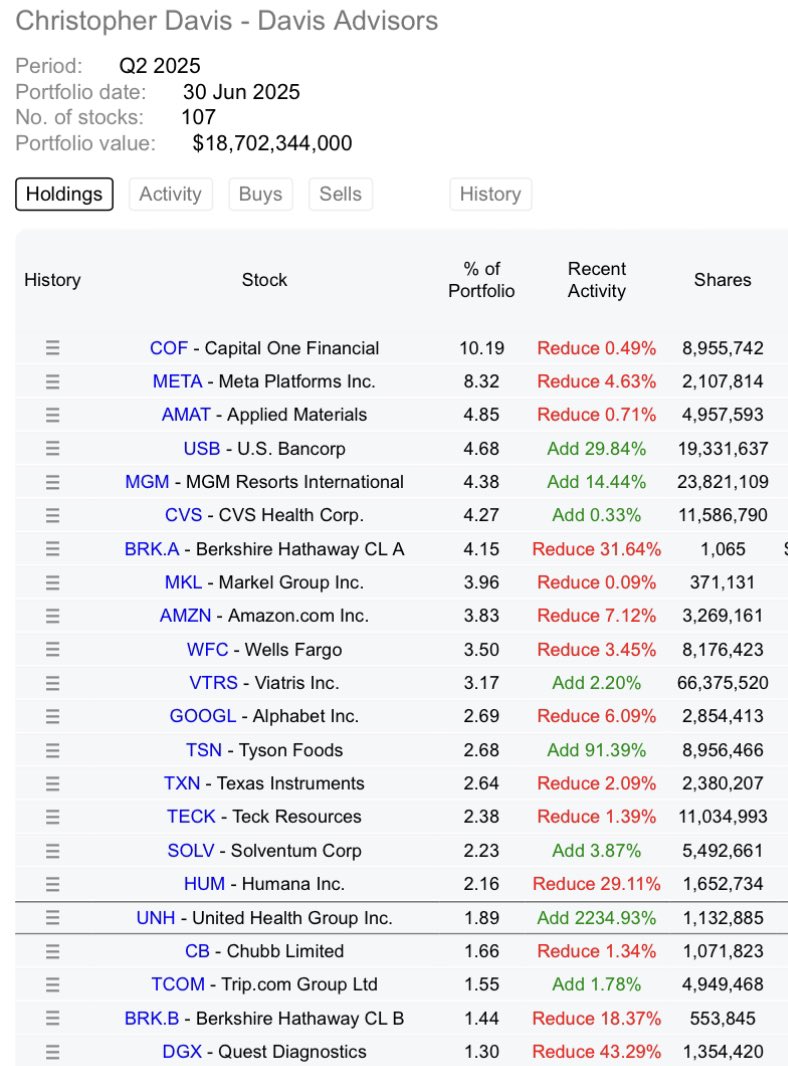Open history icon for U.S. Bancorp
788x1066 pixels.
[52, 448]
